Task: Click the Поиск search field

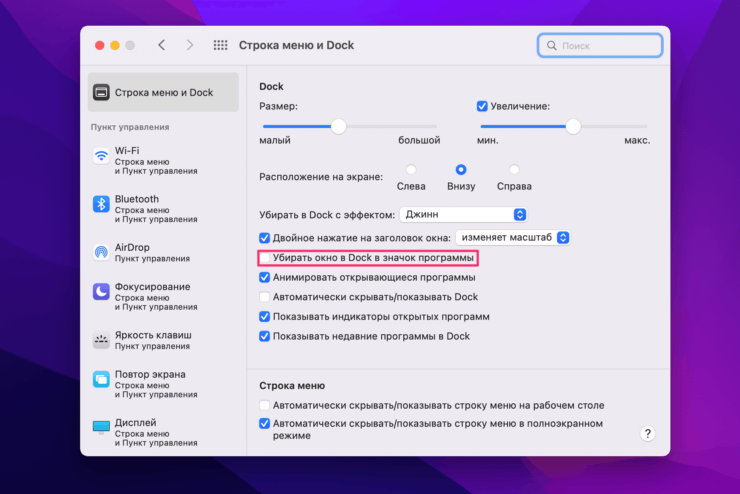Action: coord(600,46)
